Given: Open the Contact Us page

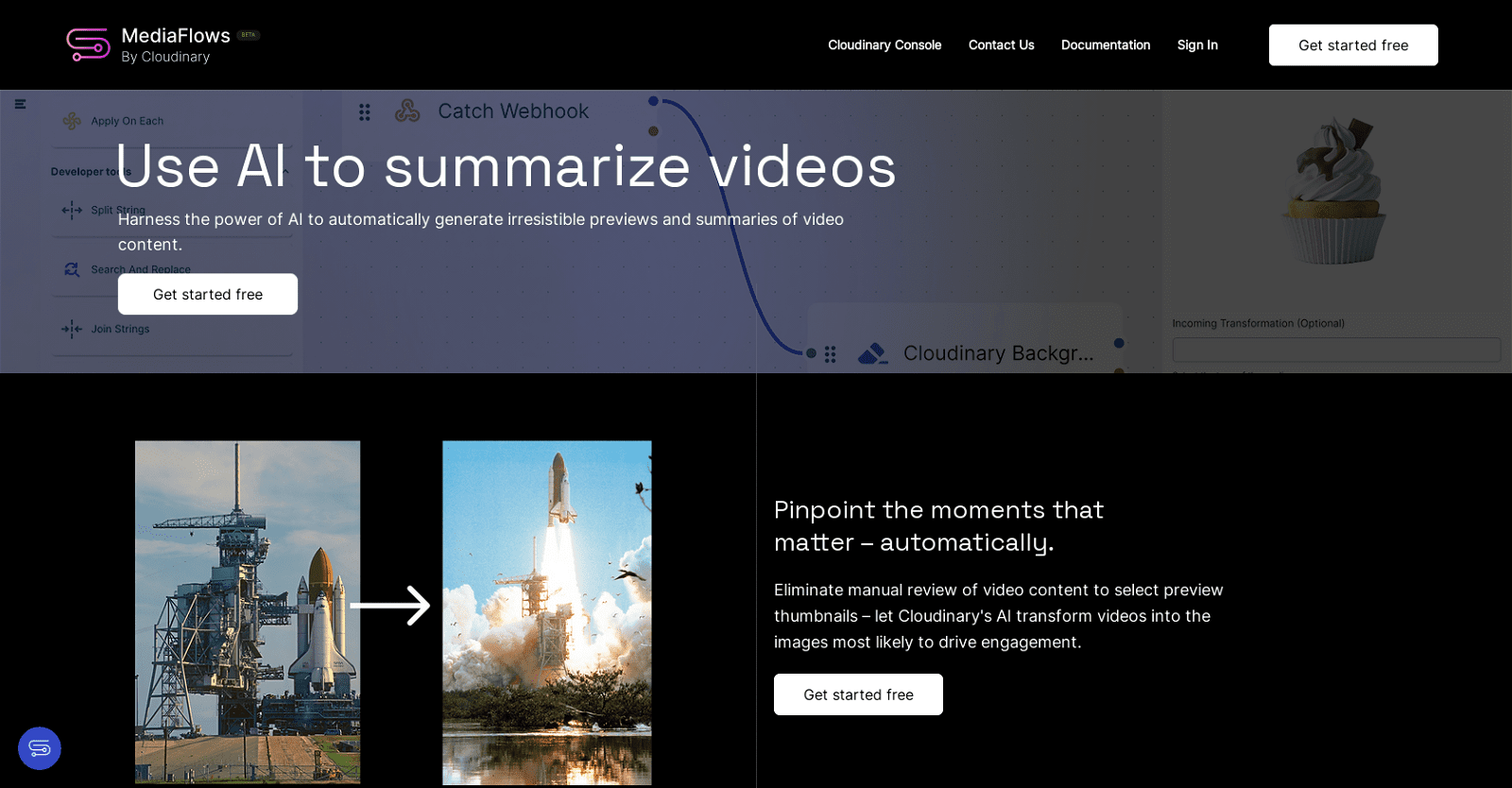Looking at the screenshot, I should click(x=1001, y=45).
